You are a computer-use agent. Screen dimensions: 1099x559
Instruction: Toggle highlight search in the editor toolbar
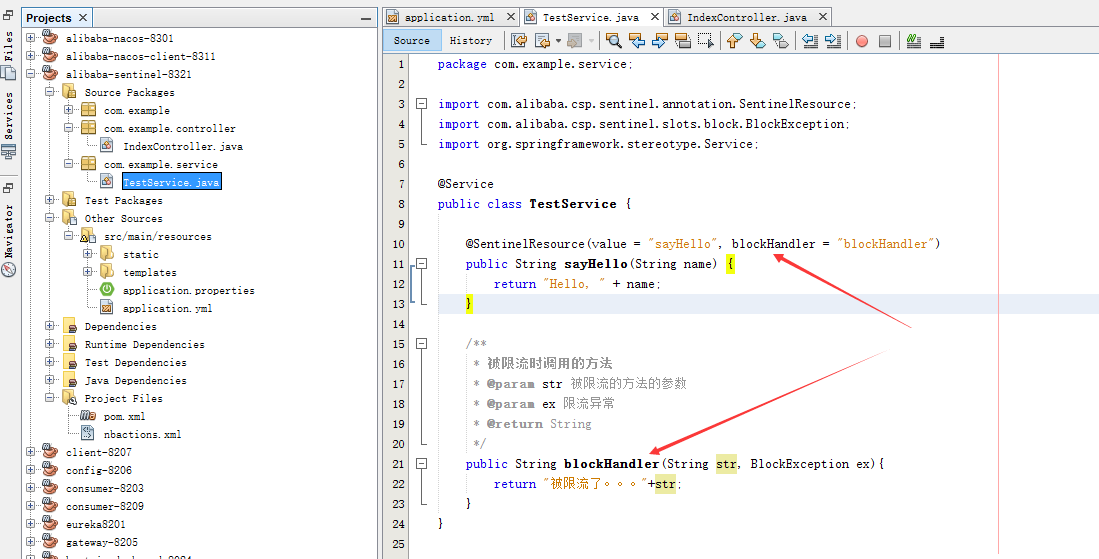pyautogui.click(x=683, y=41)
